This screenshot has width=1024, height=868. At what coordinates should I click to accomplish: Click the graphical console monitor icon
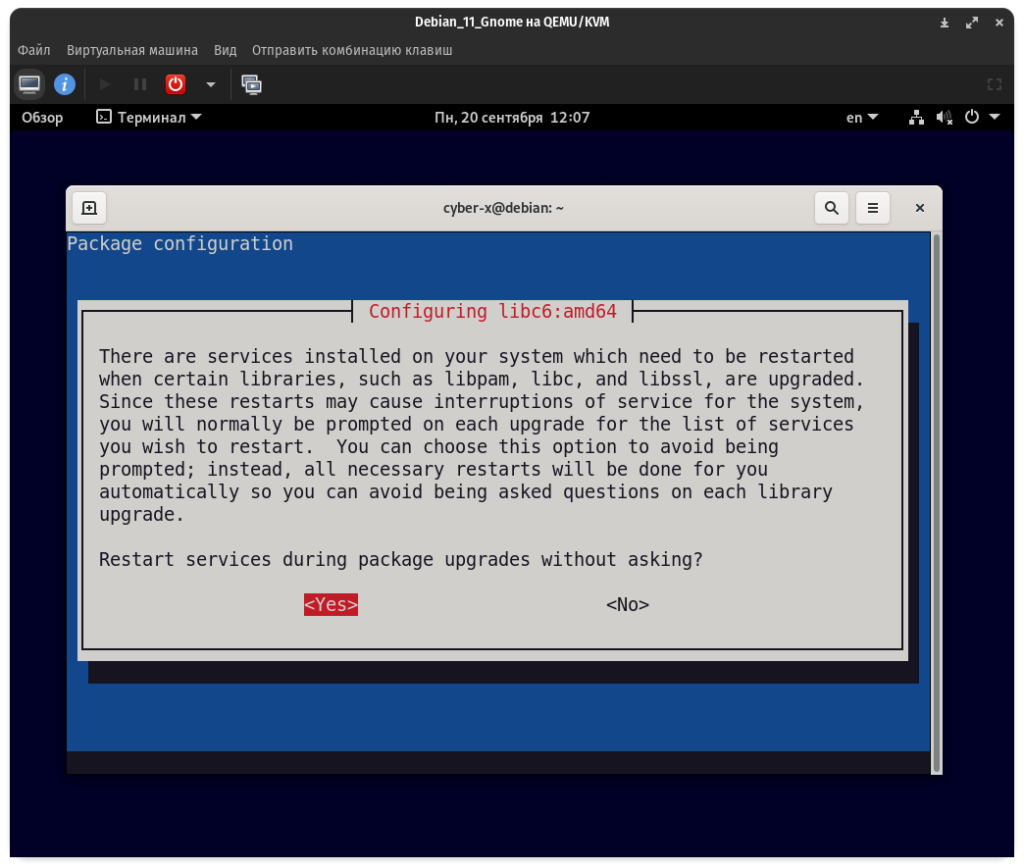click(x=30, y=84)
